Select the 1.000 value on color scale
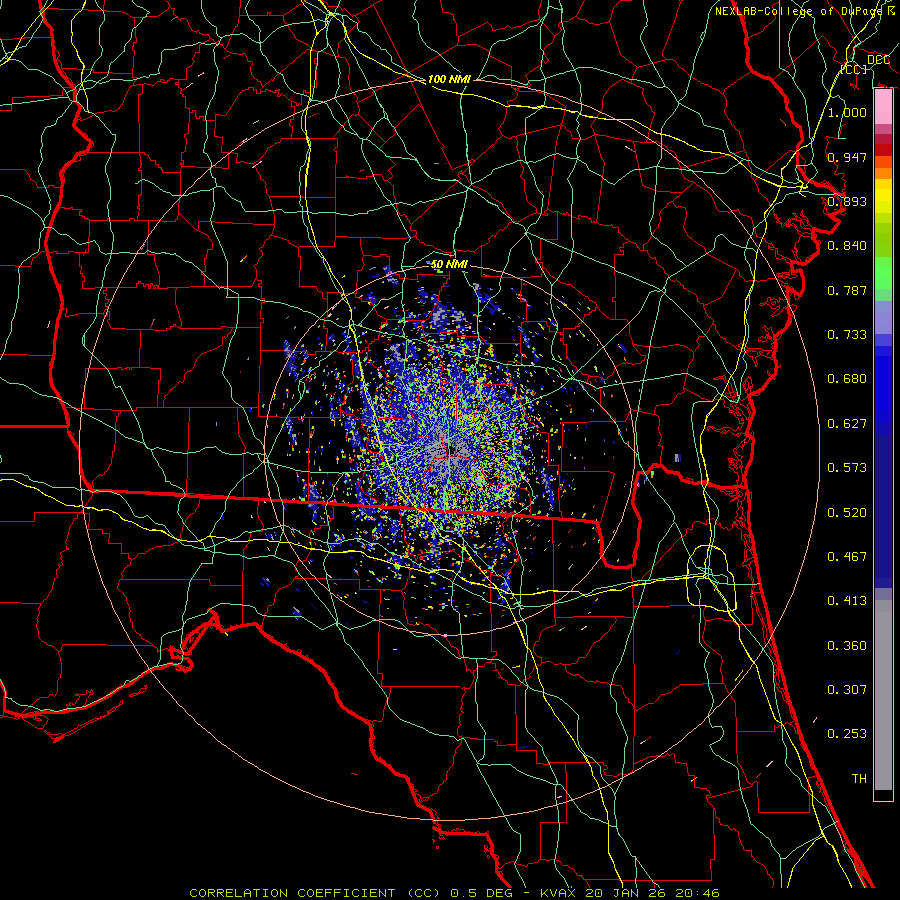This screenshot has height=900, width=900. [x=847, y=112]
